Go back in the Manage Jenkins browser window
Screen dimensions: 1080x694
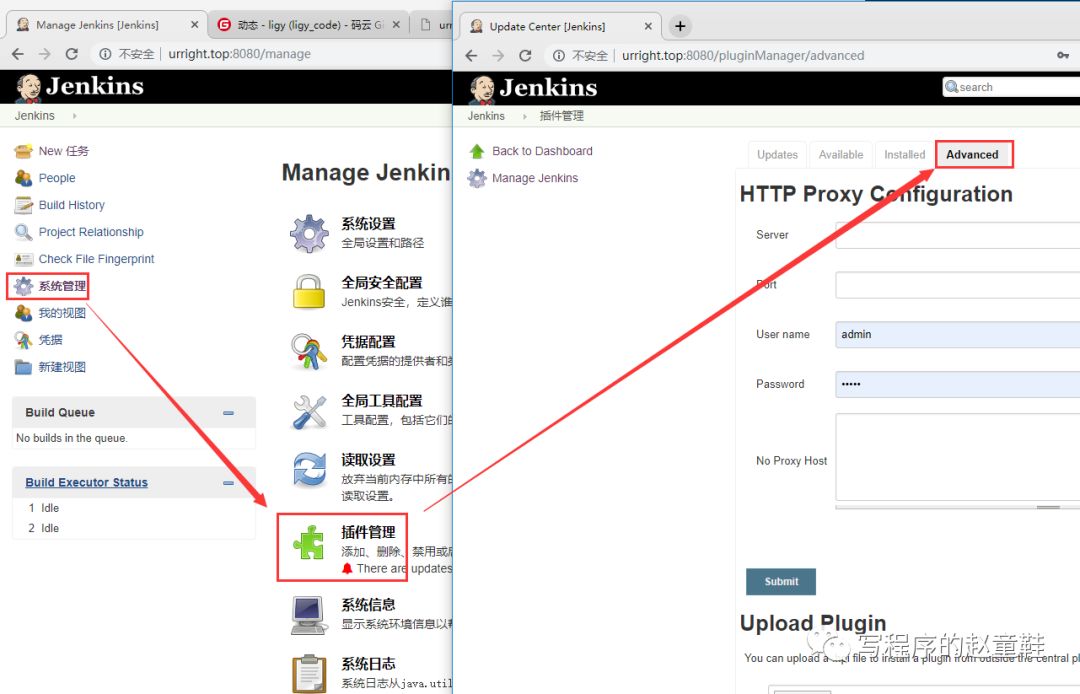tap(18, 54)
